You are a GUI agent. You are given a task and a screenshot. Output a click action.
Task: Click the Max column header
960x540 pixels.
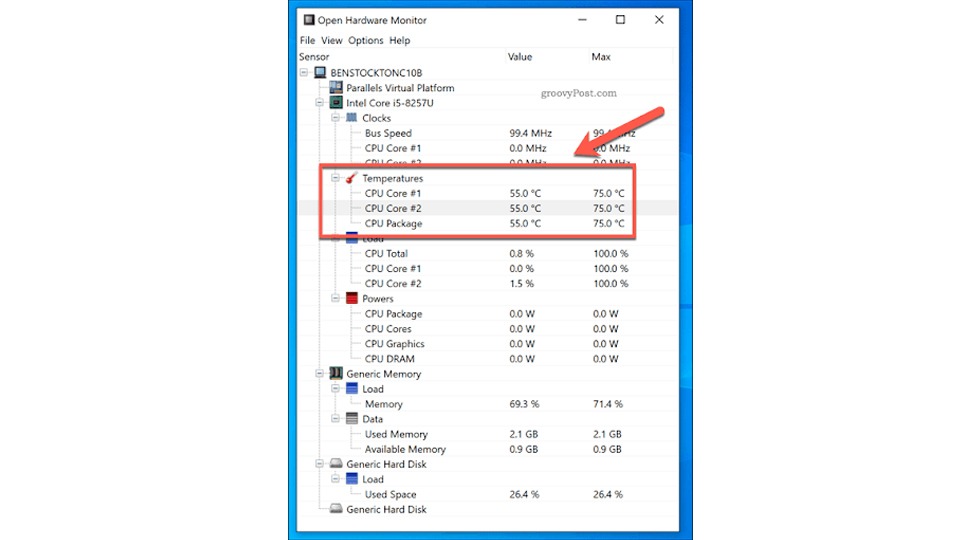[601, 57]
